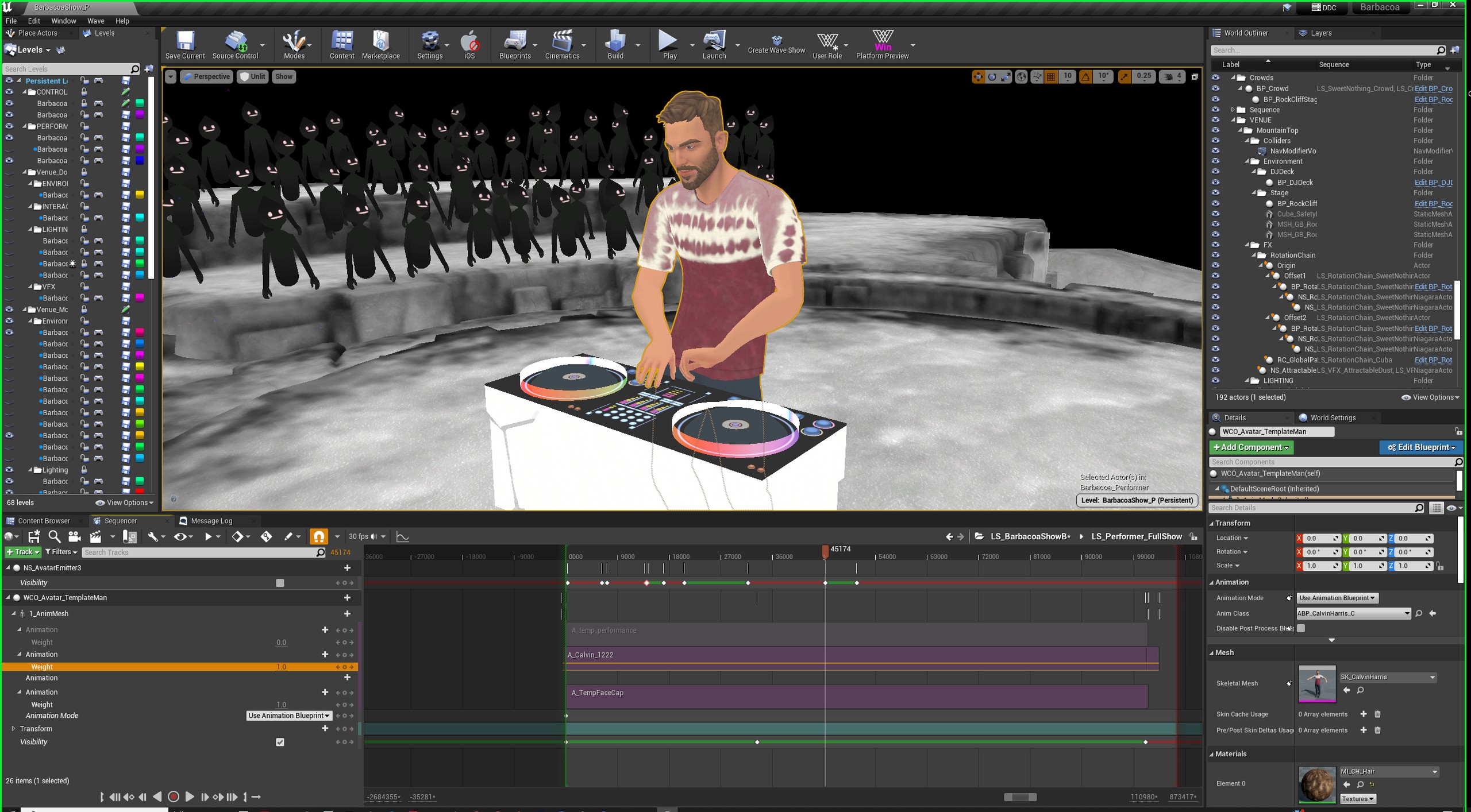Toggle the WCO_Avatar_TemplateMan Visibility track checkbox
1471x812 pixels.
280,742
